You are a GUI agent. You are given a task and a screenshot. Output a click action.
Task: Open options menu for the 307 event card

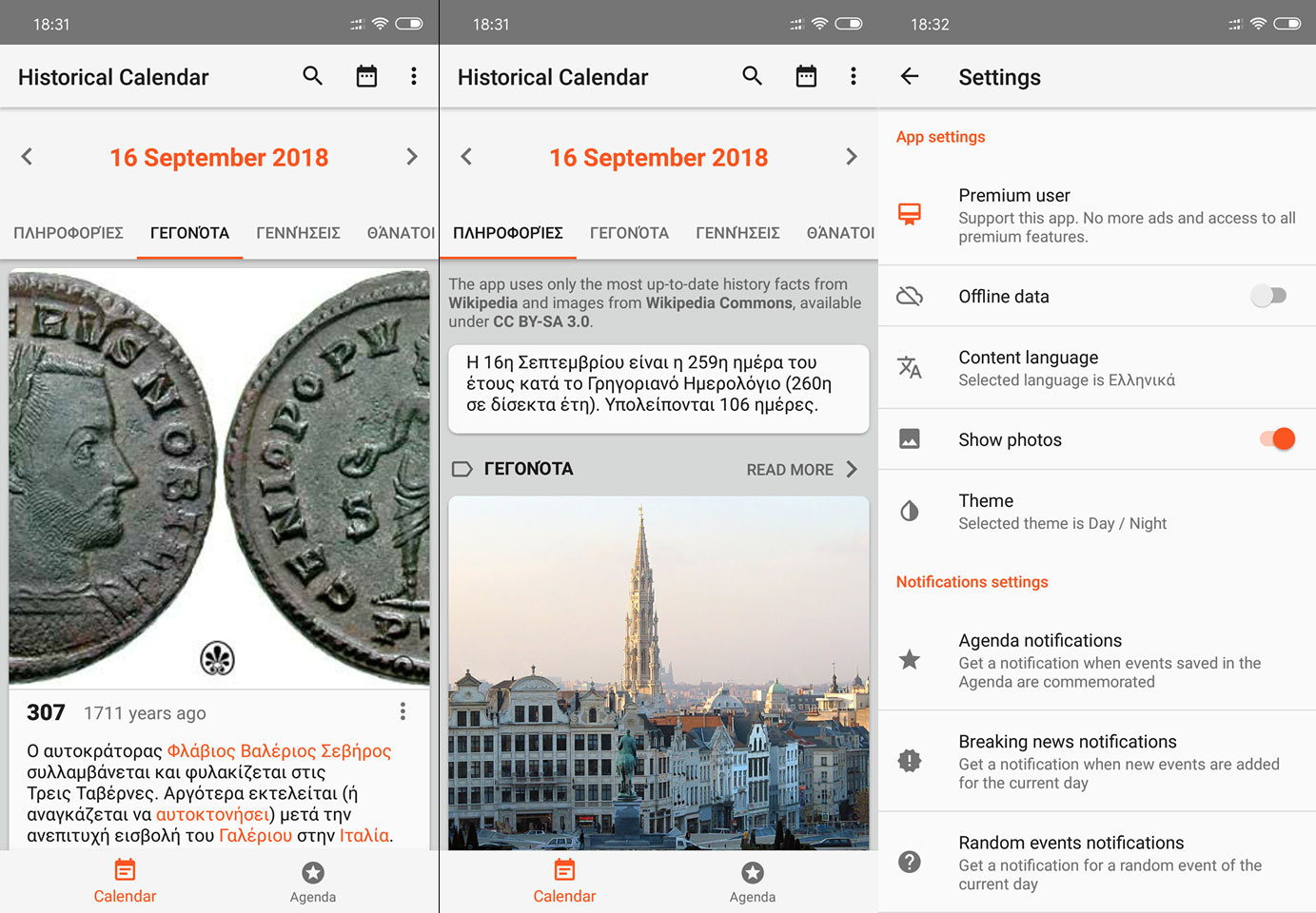(403, 711)
